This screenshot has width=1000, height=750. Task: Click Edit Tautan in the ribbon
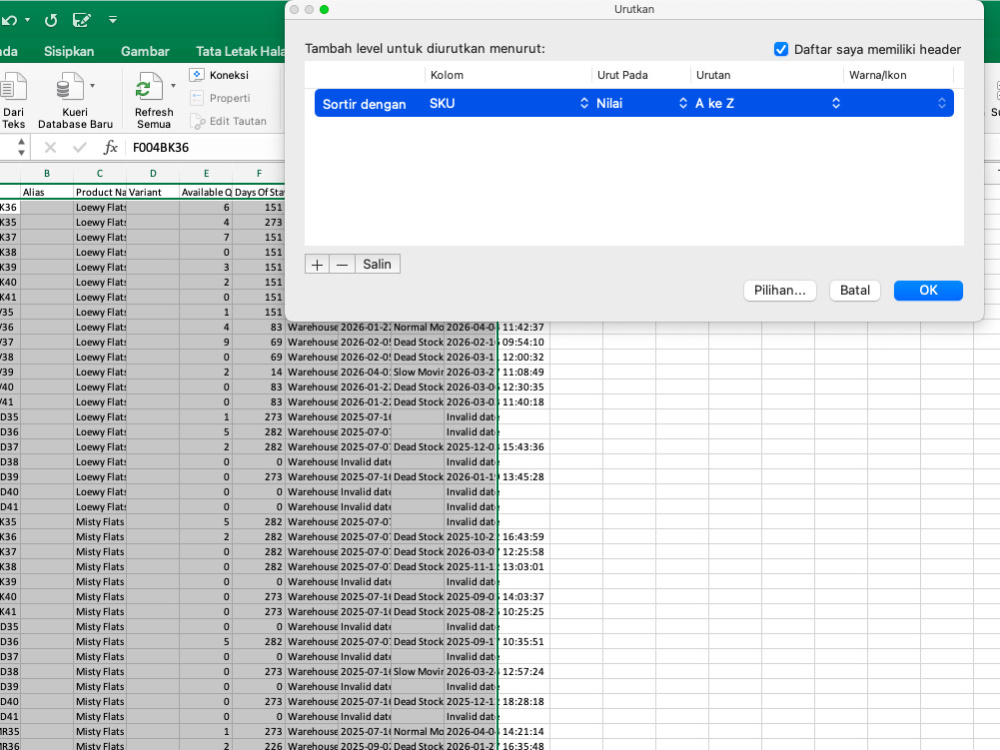coord(228,121)
